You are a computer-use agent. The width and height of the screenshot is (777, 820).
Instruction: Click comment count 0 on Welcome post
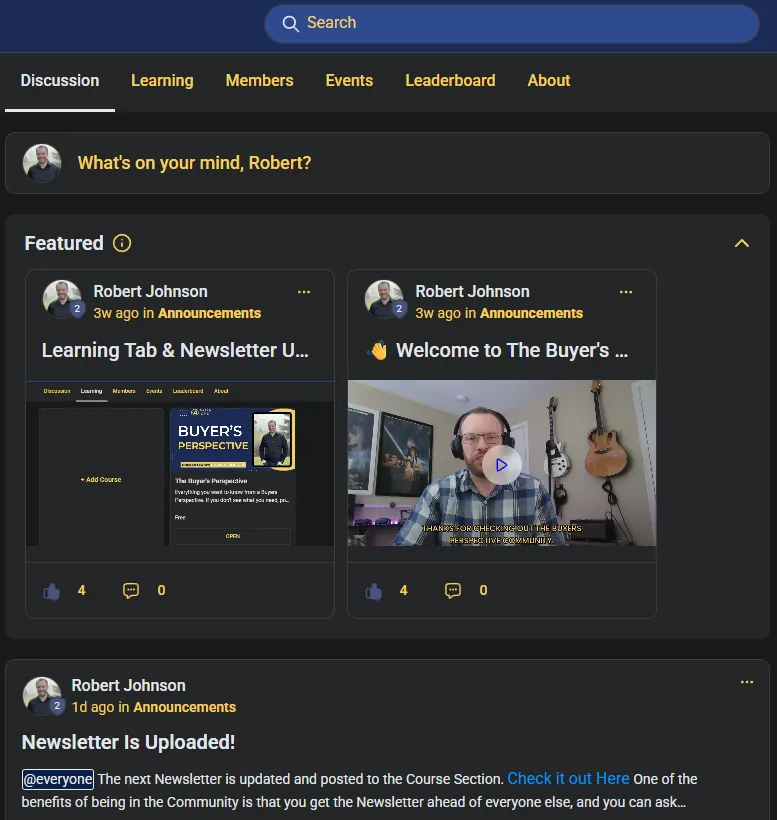pos(484,590)
